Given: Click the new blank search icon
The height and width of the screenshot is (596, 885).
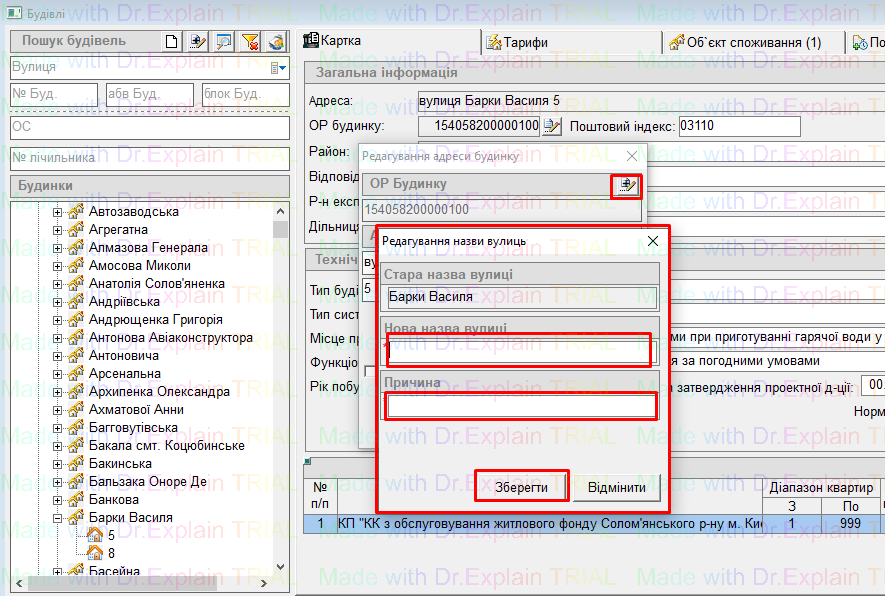Looking at the screenshot, I should [172, 41].
